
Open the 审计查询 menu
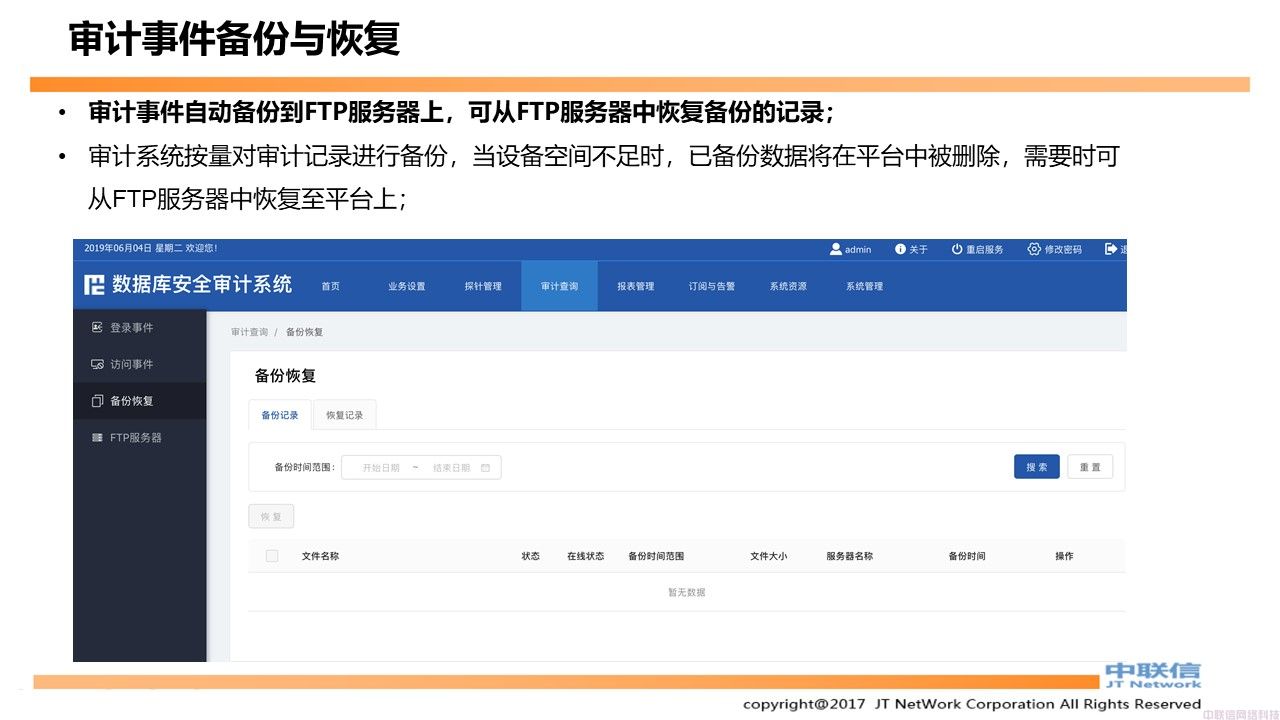(x=559, y=286)
